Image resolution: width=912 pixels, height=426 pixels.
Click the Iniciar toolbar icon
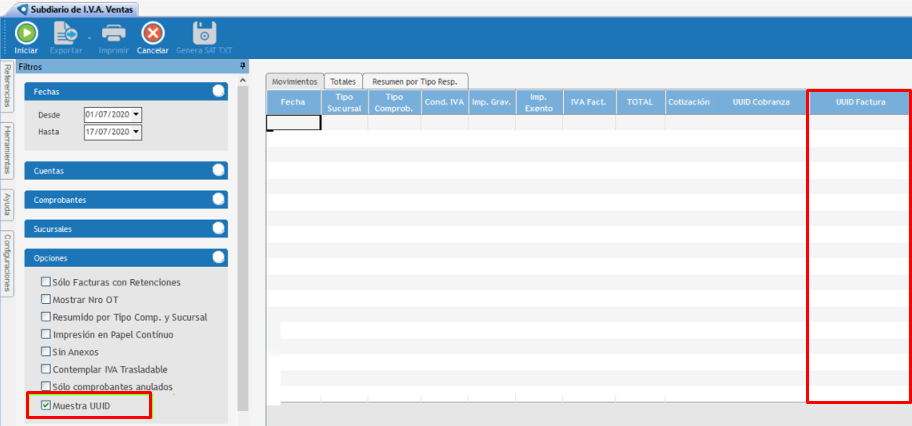26,33
